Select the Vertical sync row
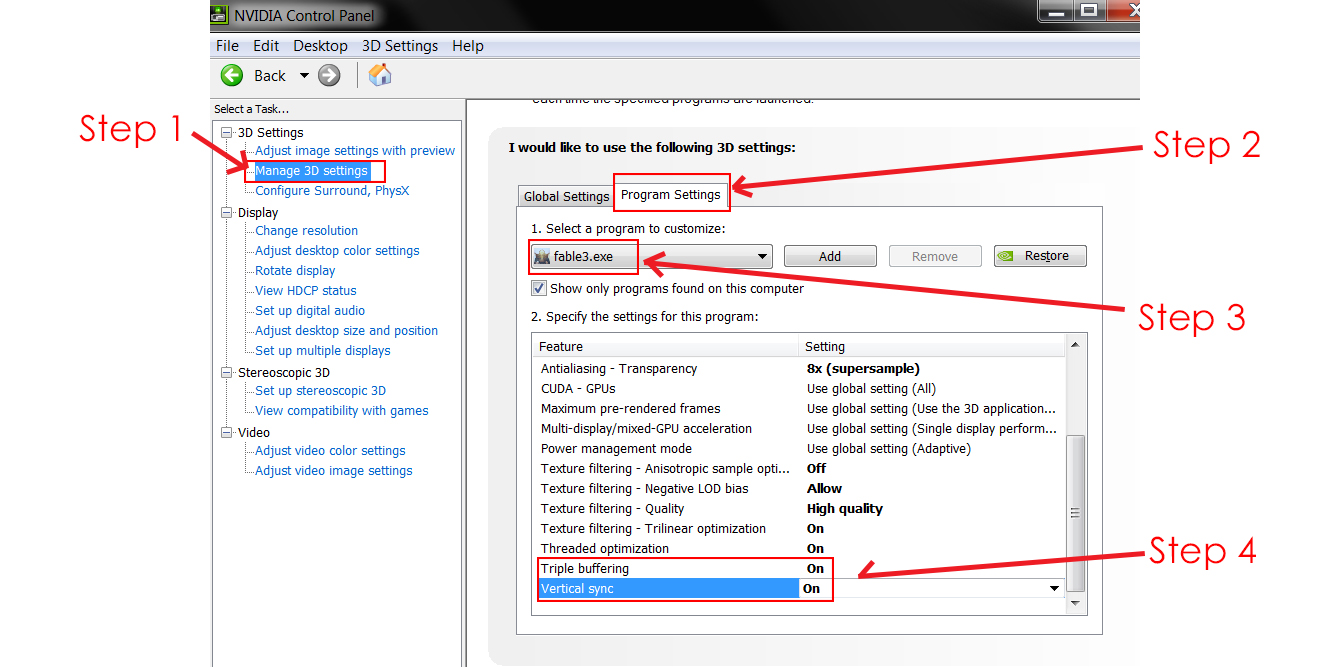This screenshot has width=1338, height=667. (x=799, y=589)
